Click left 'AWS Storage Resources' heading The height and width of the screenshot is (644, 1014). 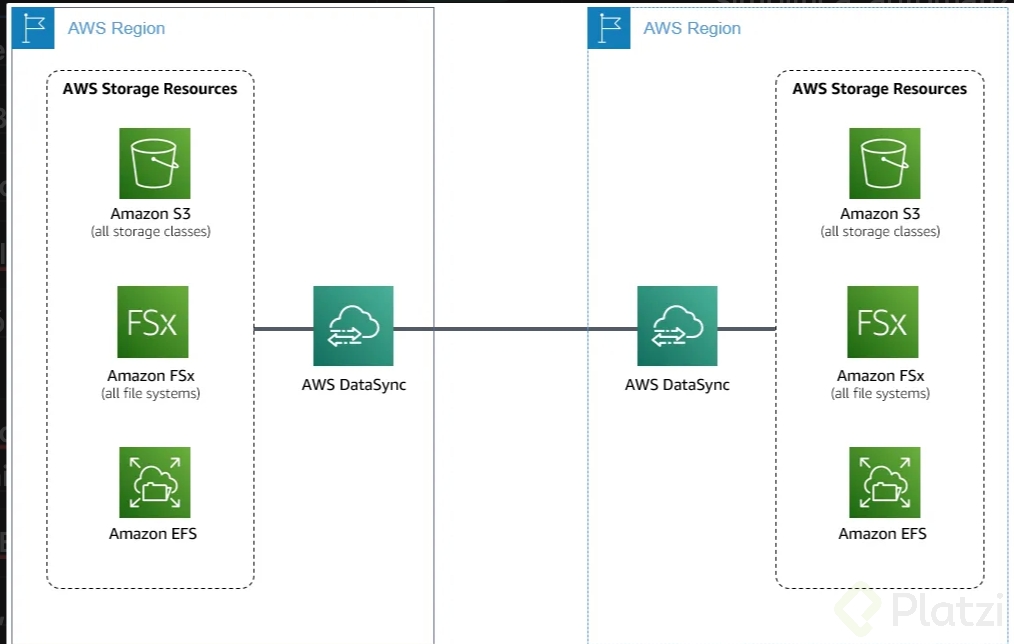tap(150, 89)
